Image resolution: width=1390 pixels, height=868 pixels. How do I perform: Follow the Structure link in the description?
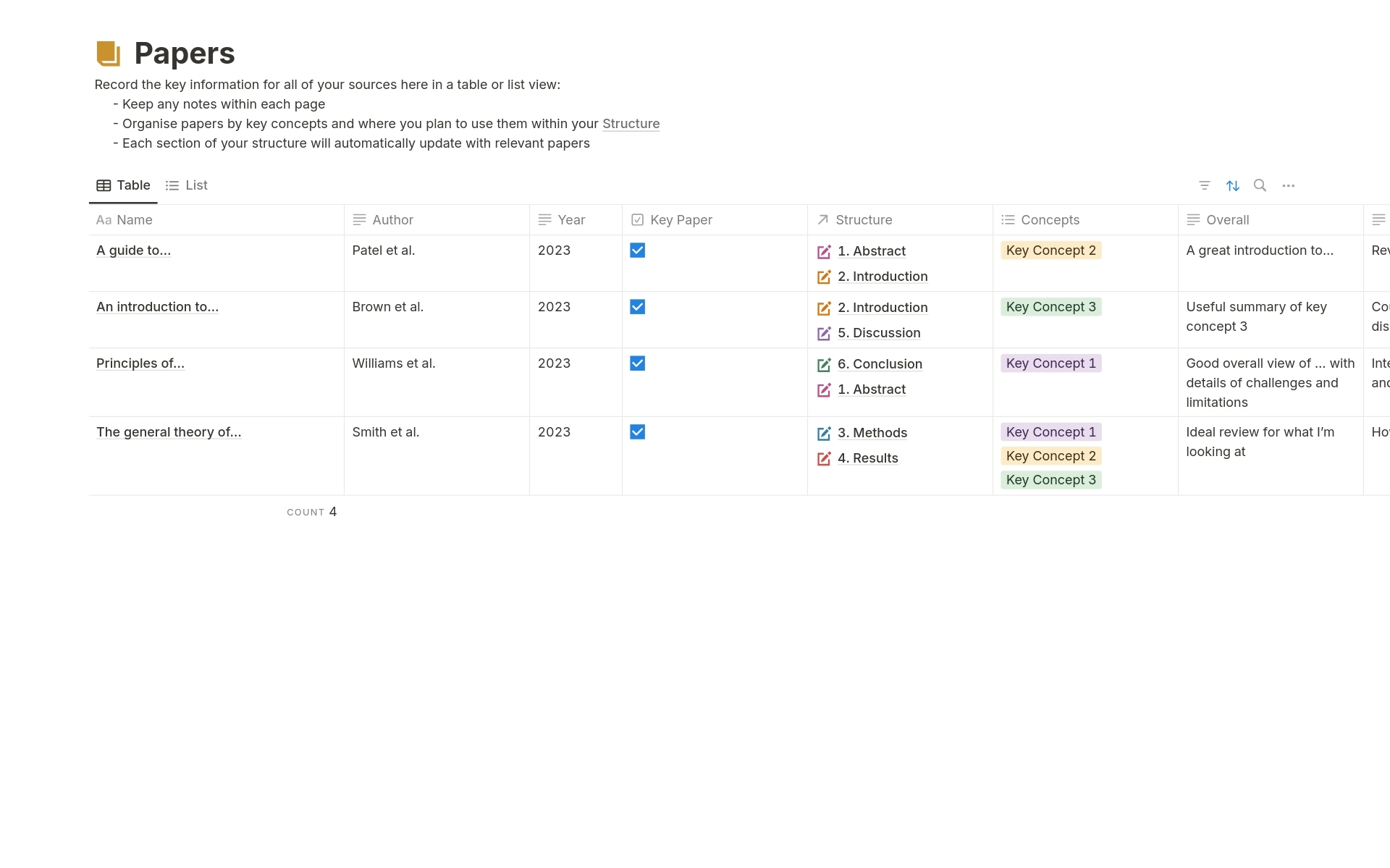click(631, 124)
